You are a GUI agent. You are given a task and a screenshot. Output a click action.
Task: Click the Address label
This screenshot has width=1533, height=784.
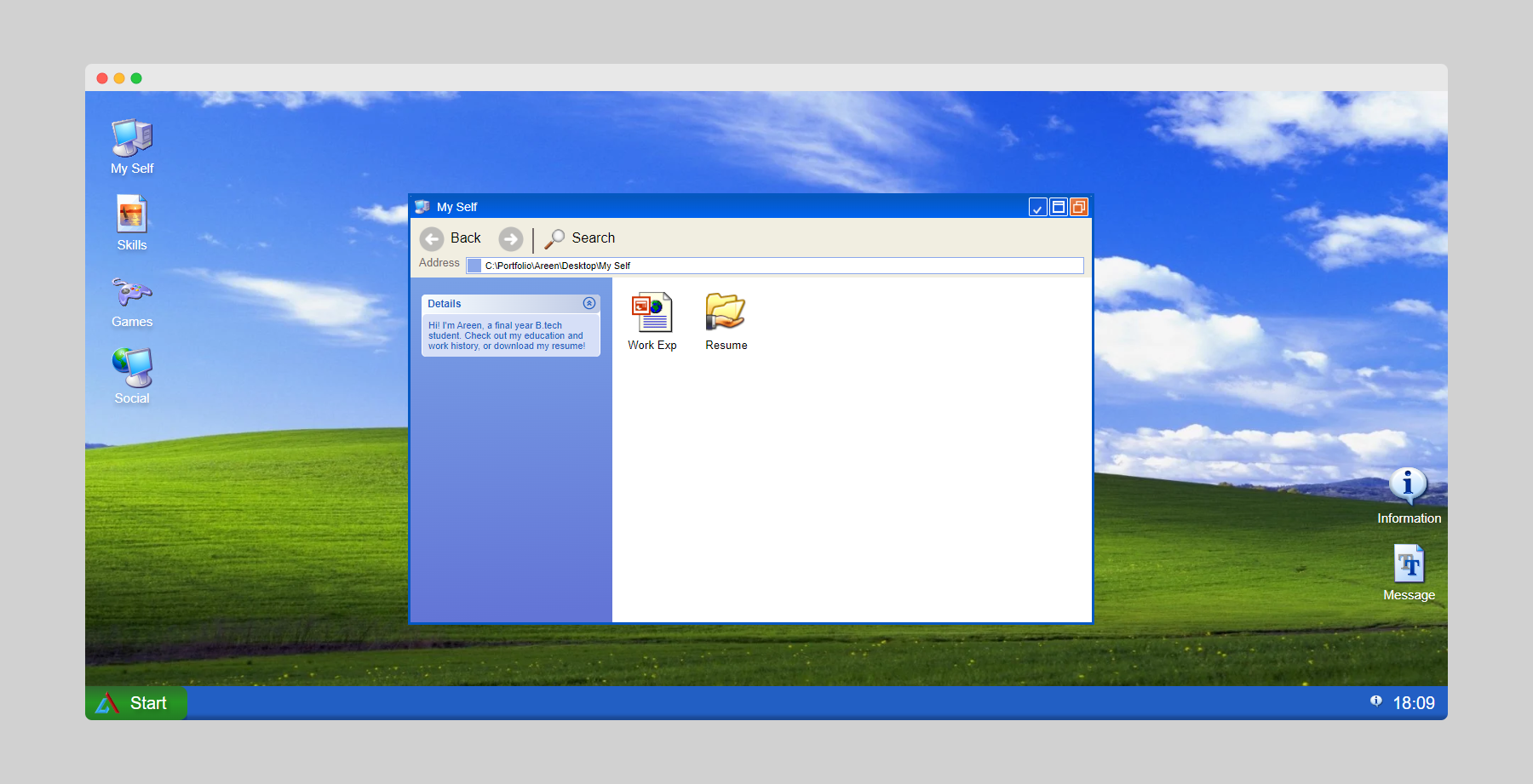coord(439,263)
